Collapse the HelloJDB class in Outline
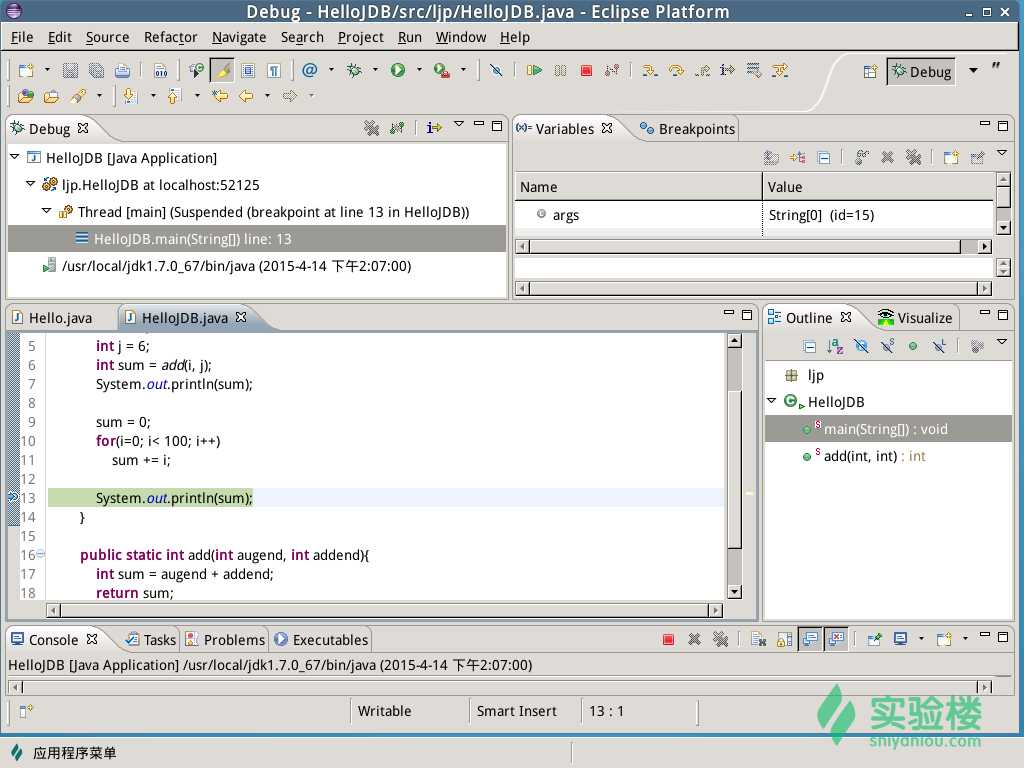Viewport: 1024px width, 768px height. pyautogui.click(x=772, y=401)
